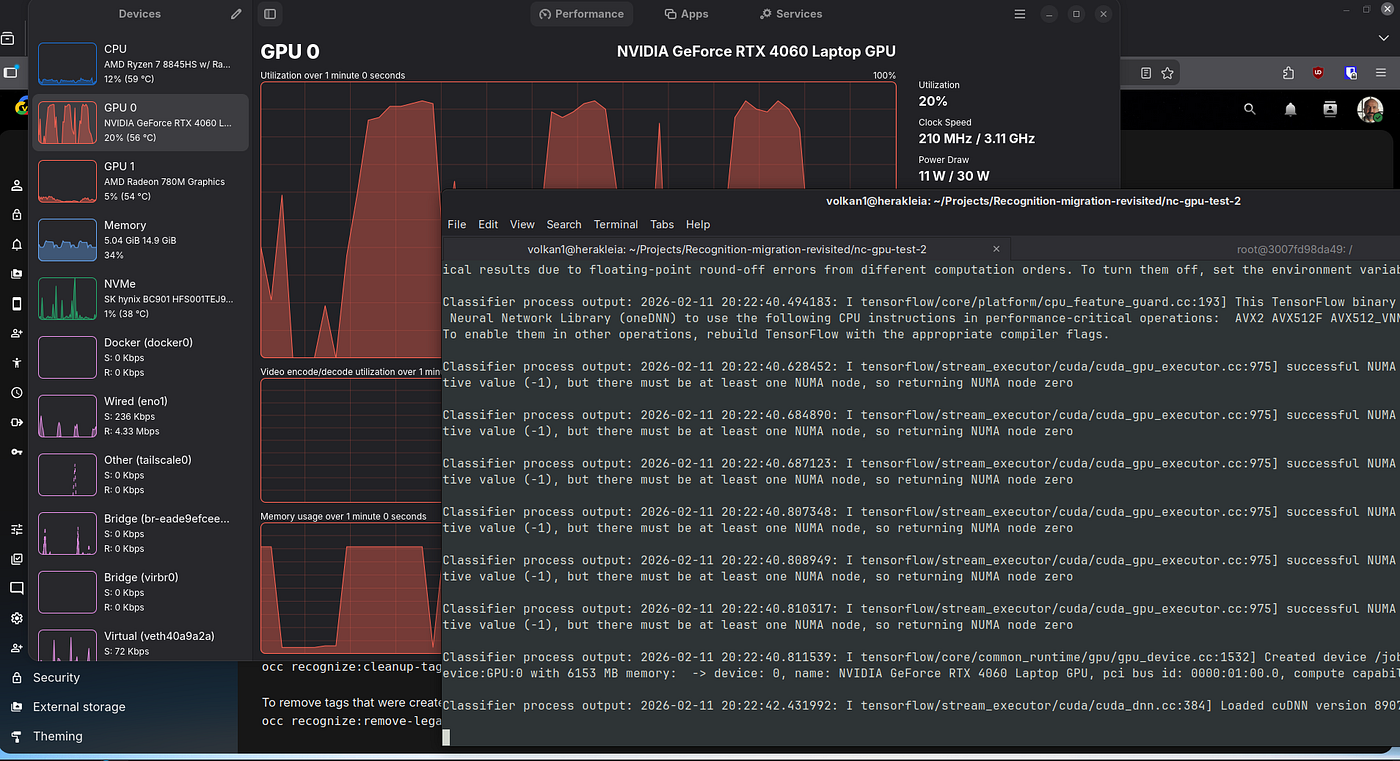Screen dimensions: 1400x761
Task: Open Theming in Nextcloud settings sidebar
Action: pyautogui.click(x=57, y=736)
